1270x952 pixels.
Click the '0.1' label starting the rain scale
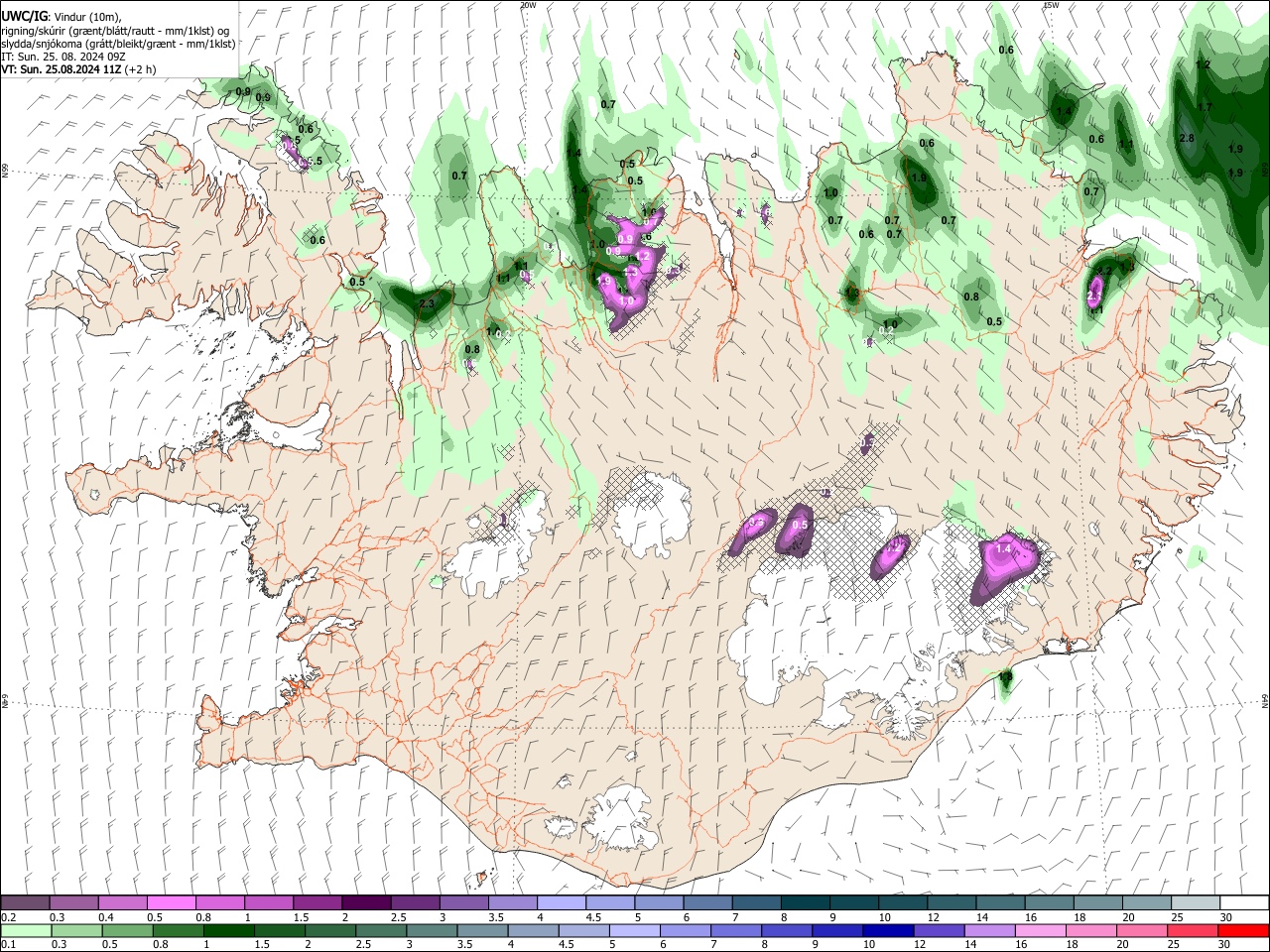(x=10, y=945)
